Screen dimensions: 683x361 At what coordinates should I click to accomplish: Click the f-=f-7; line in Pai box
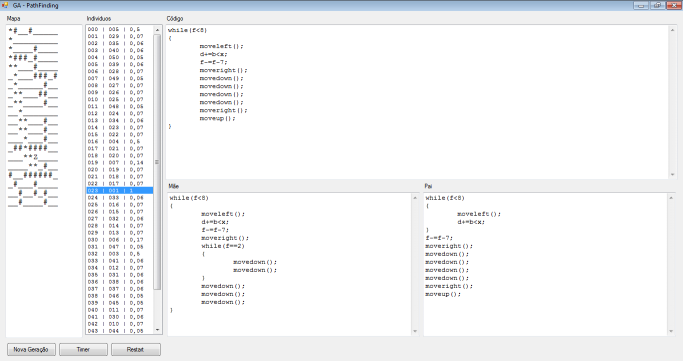(x=439, y=238)
